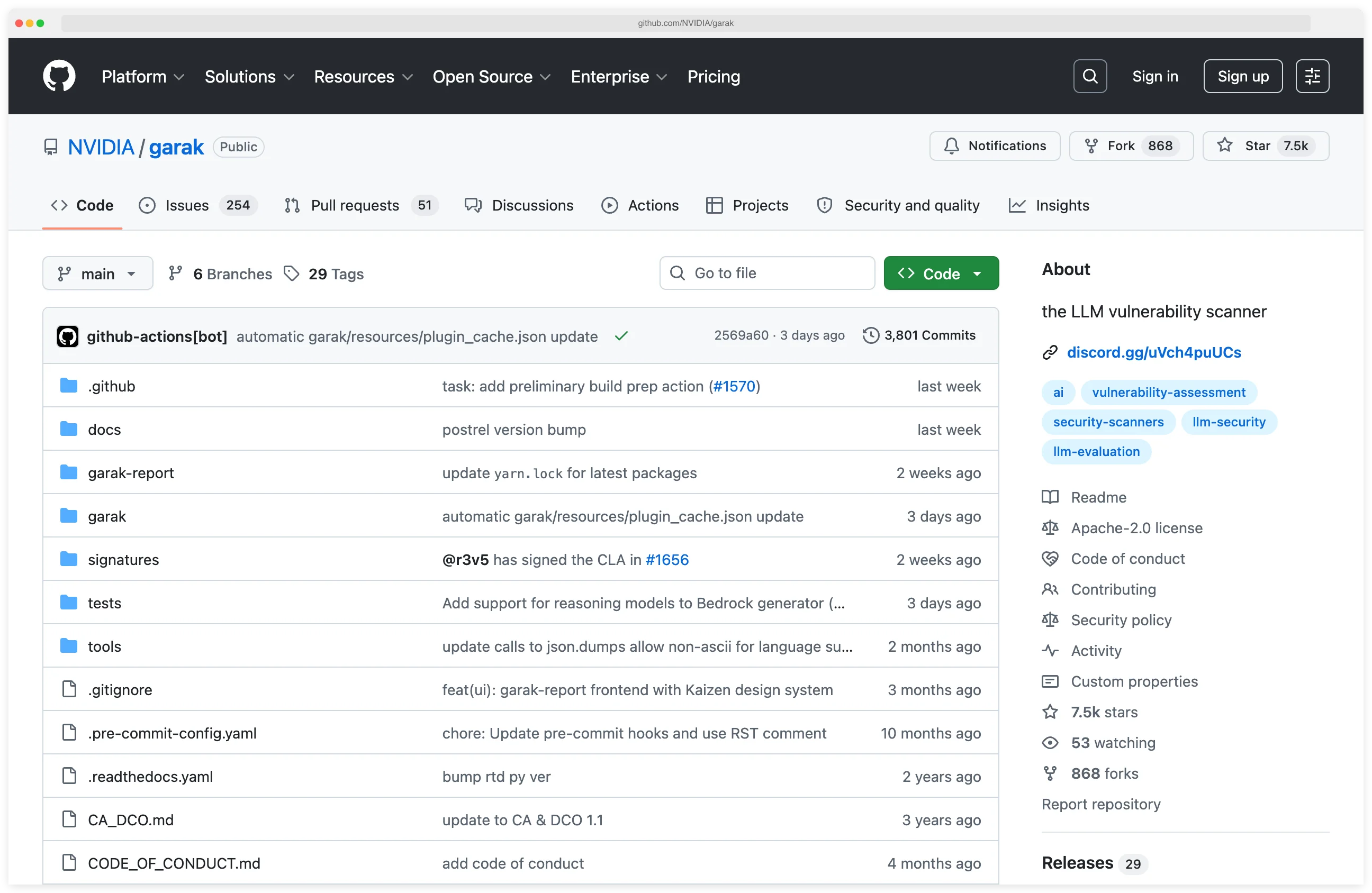Viewport: 1372px width, 893px height.
Task: Click the branch icon beside 6 Branches
Action: (176, 273)
